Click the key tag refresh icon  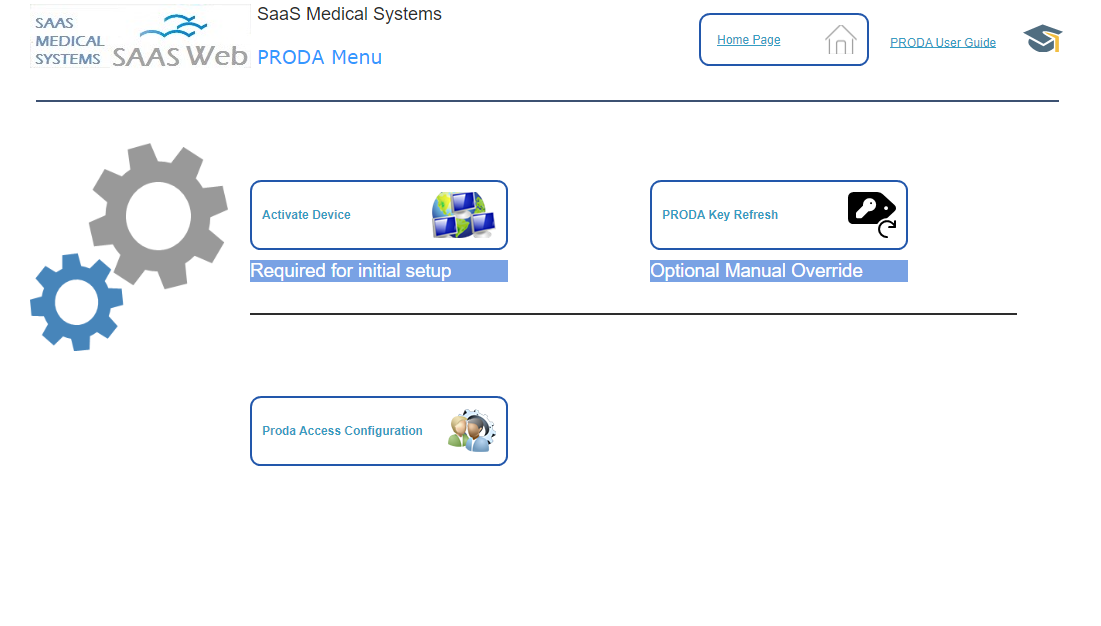pyautogui.click(x=872, y=215)
